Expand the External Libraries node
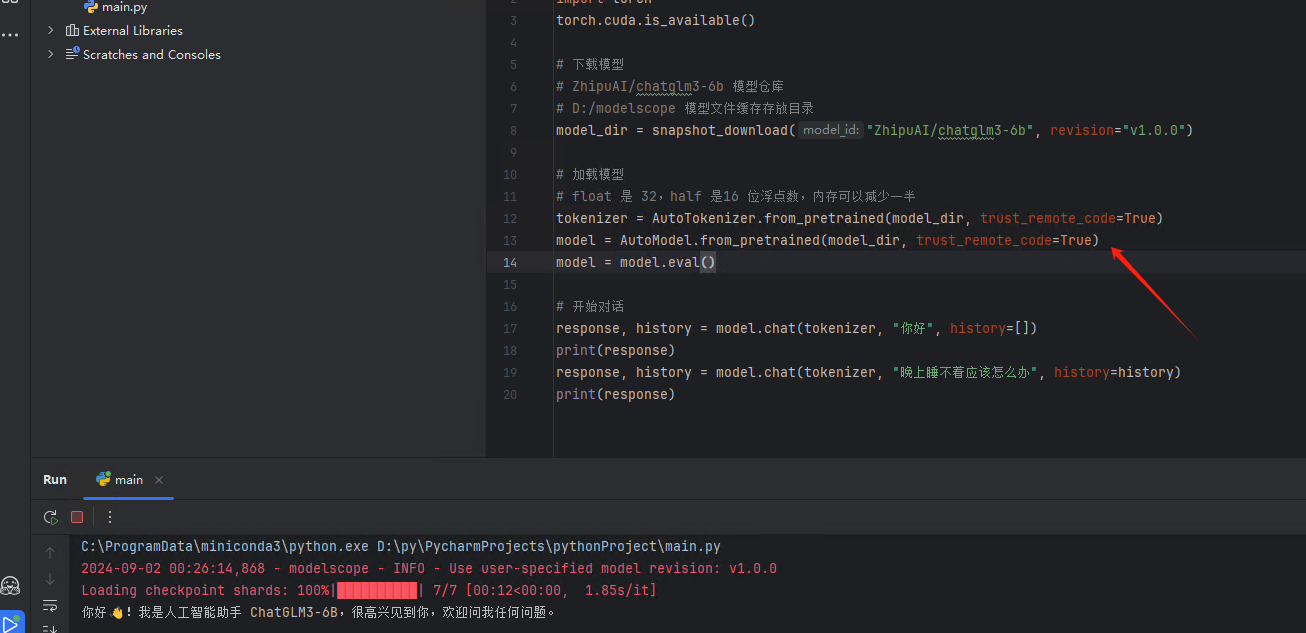Viewport: 1306px width, 633px height. 51,30
